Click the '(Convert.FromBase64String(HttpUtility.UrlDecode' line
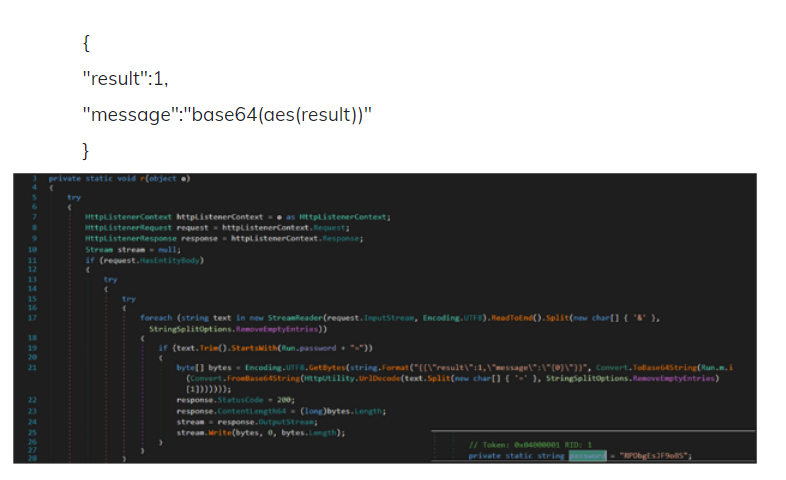The image size is (786, 480). click(x=453, y=378)
